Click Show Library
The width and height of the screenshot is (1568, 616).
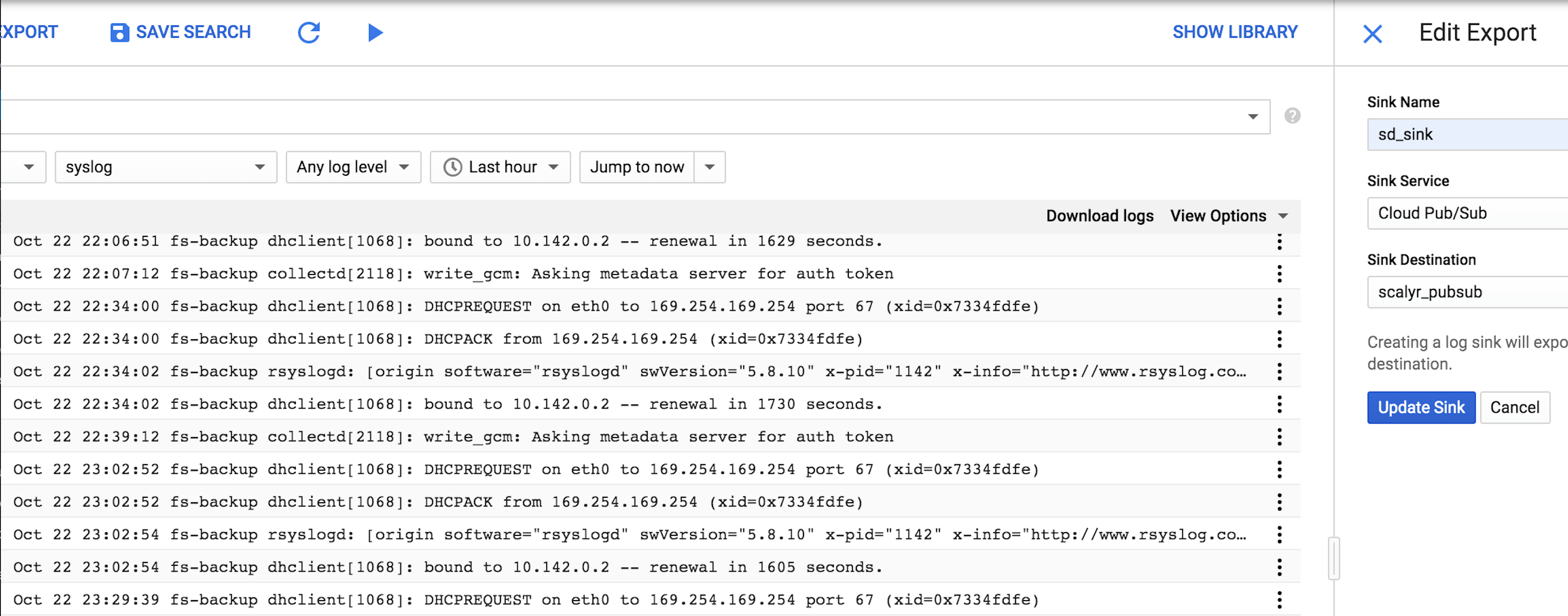1235,32
